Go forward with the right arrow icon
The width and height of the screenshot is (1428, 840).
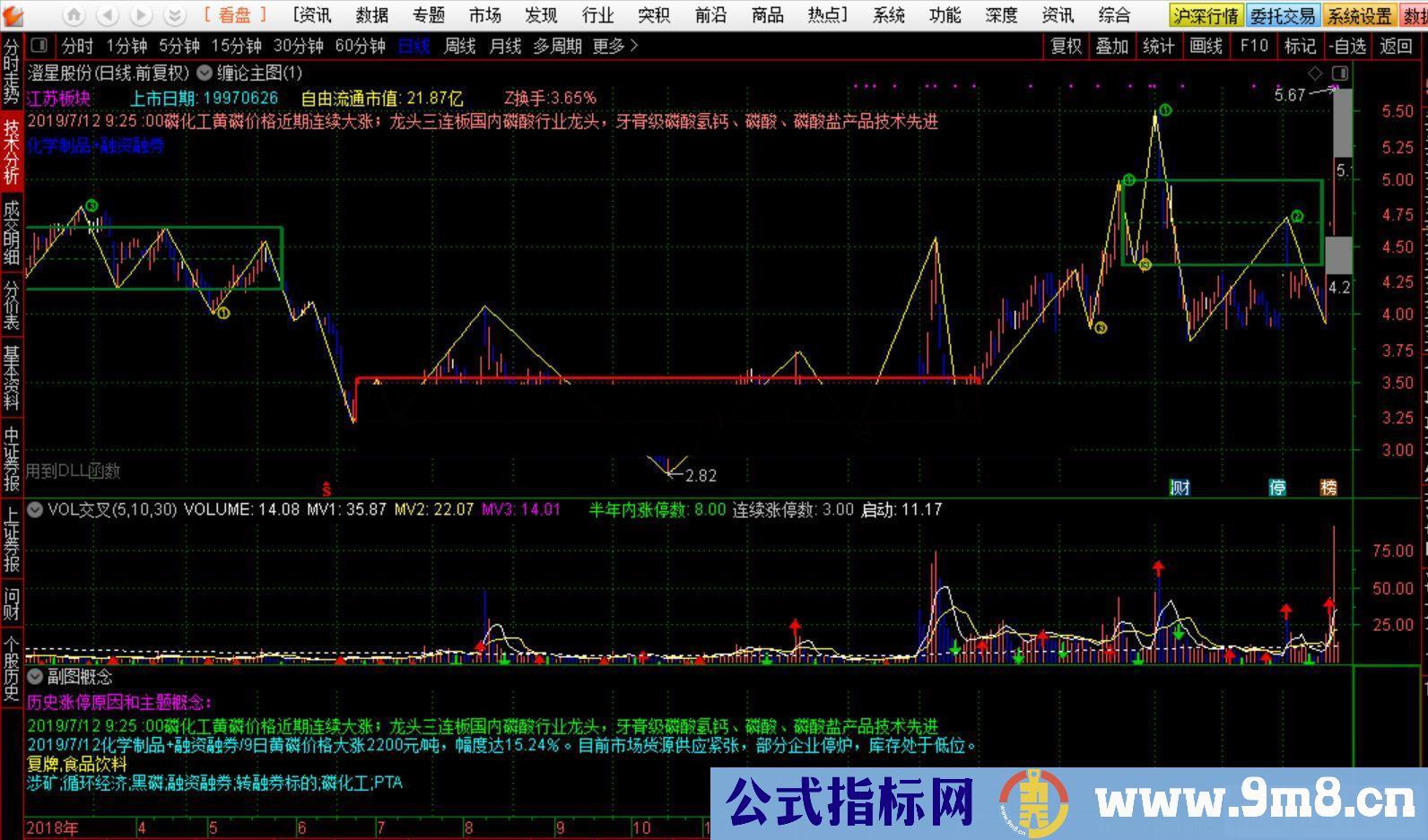[140, 15]
